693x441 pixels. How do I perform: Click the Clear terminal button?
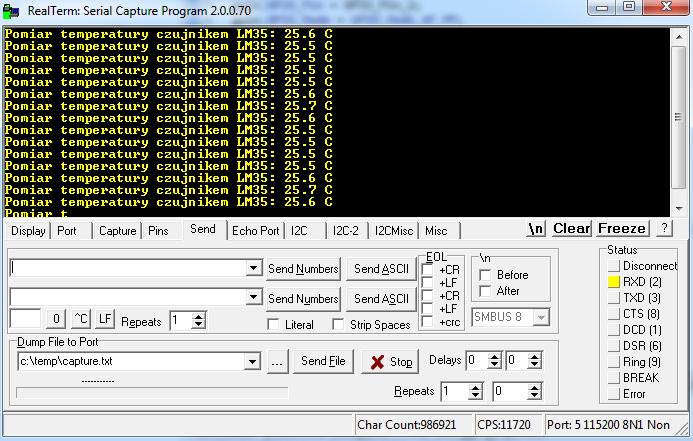click(x=571, y=228)
